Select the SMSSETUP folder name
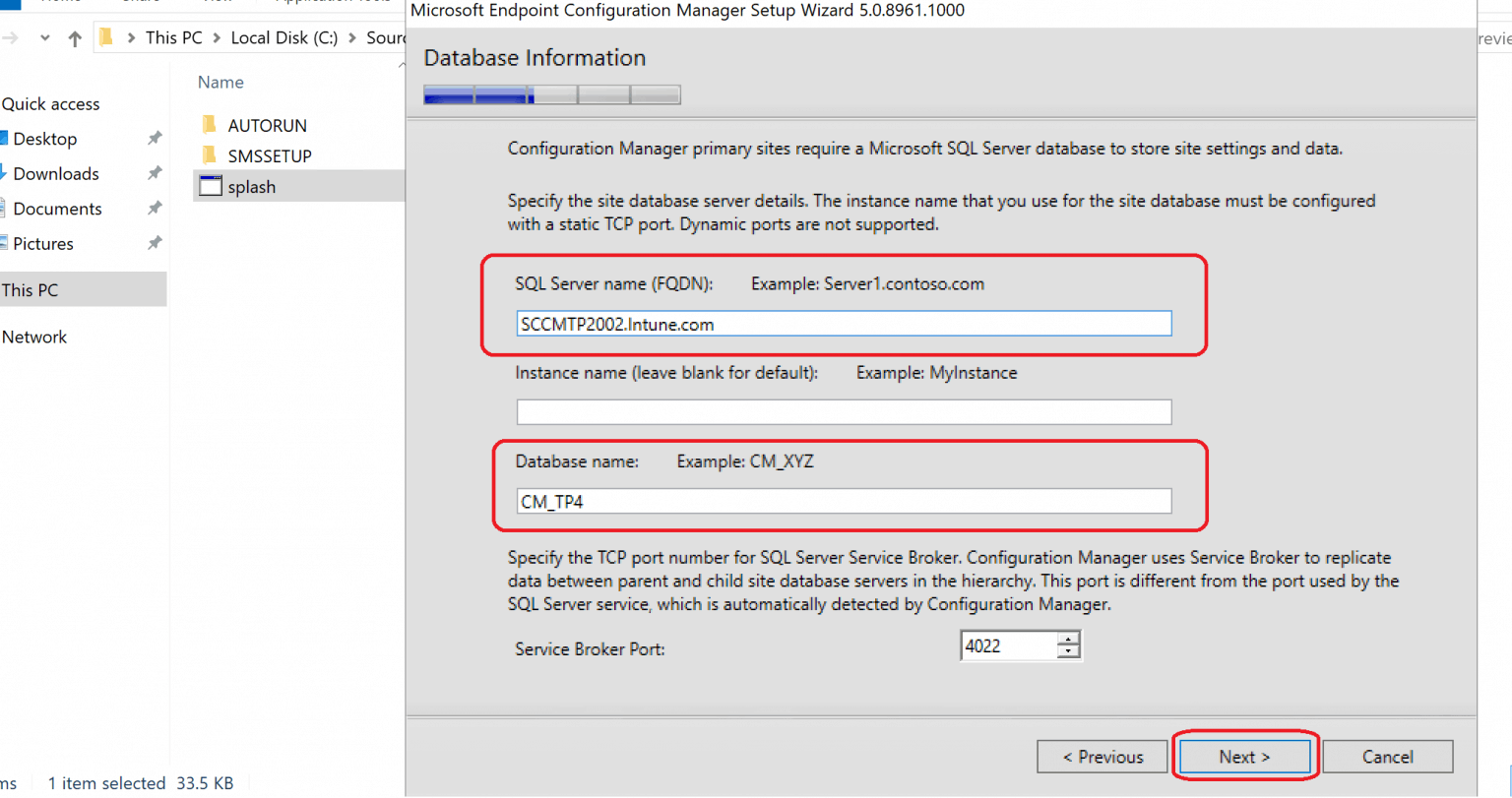The height and width of the screenshot is (798, 1512). 270,156
